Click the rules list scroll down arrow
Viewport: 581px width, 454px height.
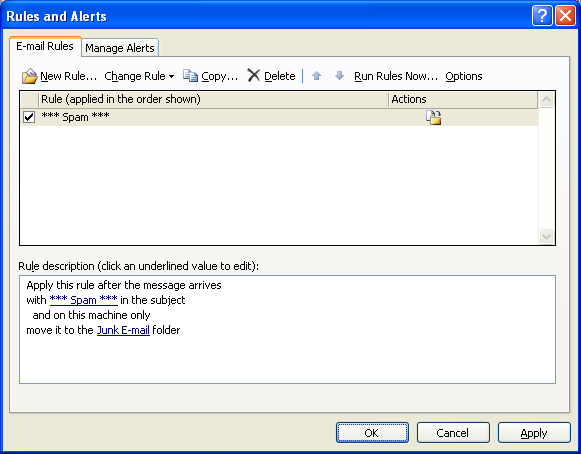(x=547, y=236)
